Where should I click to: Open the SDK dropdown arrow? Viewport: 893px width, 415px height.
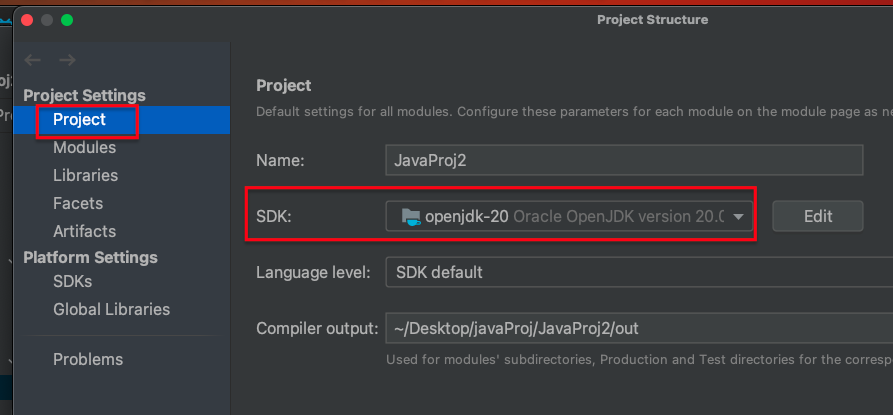click(x=738, y=217)
